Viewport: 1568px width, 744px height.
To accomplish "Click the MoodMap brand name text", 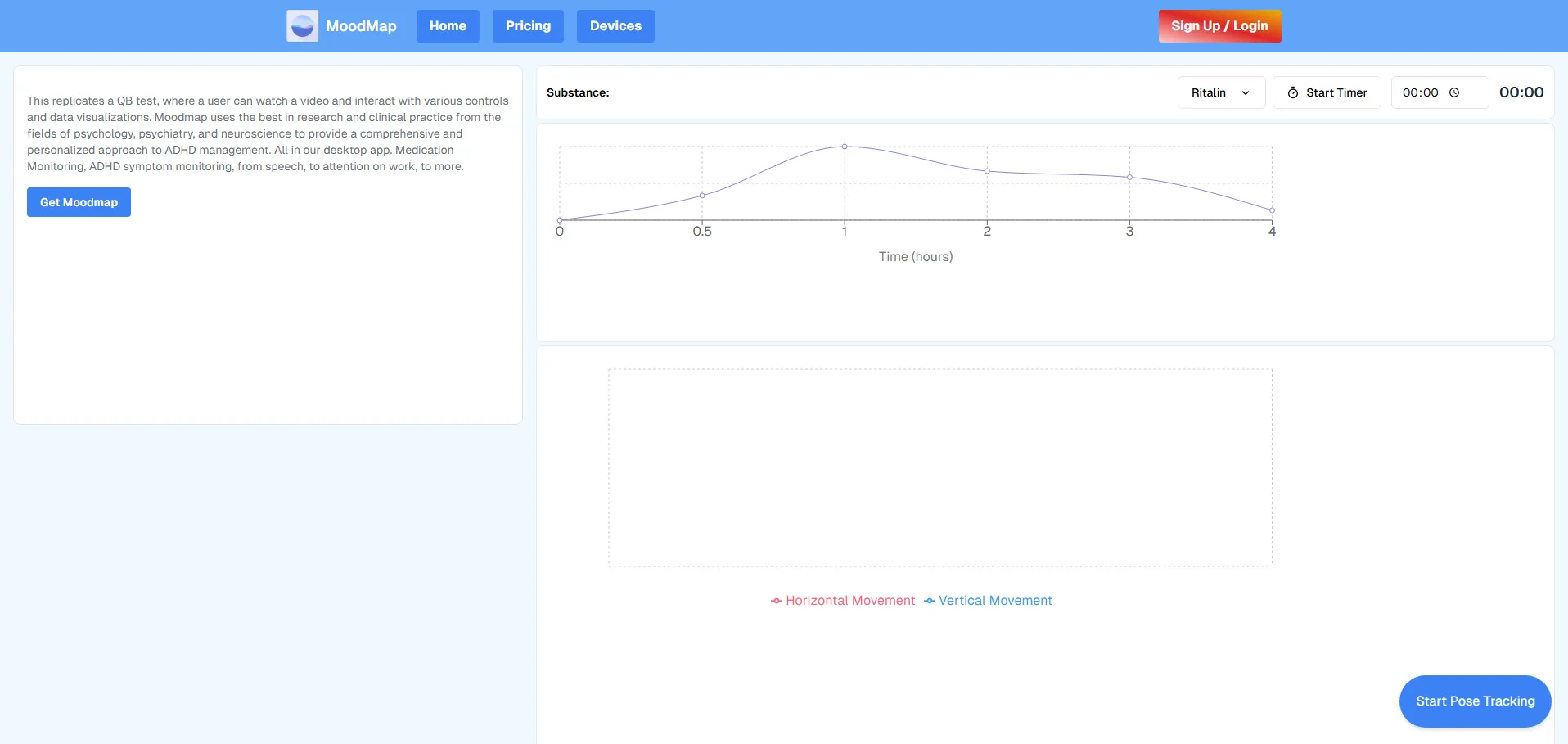I will tap(361, 26).
